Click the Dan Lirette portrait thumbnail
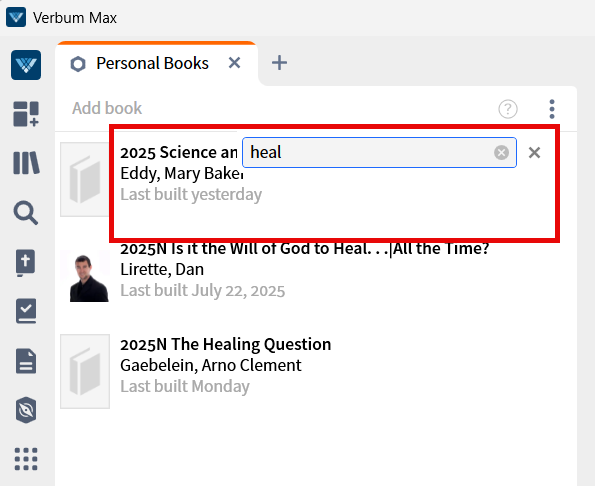 (x=85, y=276)
